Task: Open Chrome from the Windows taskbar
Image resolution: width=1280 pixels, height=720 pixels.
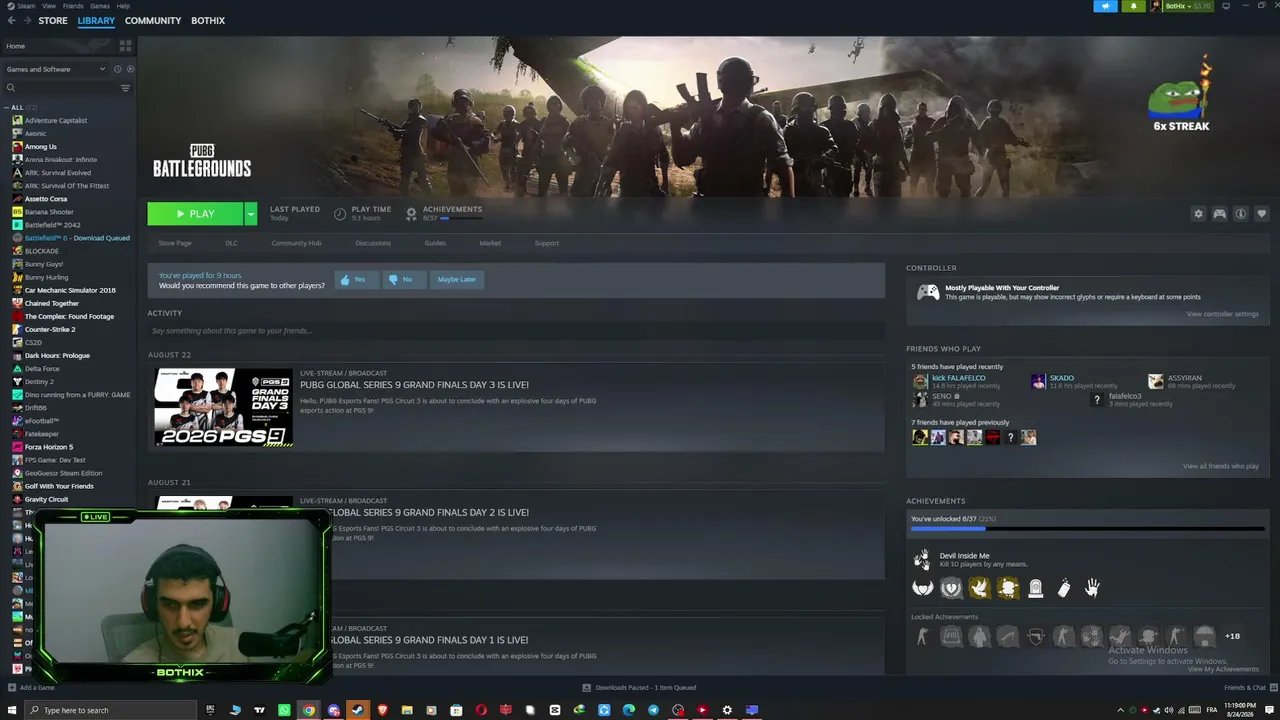Action: pyautogui.click(x=309, y=710)
